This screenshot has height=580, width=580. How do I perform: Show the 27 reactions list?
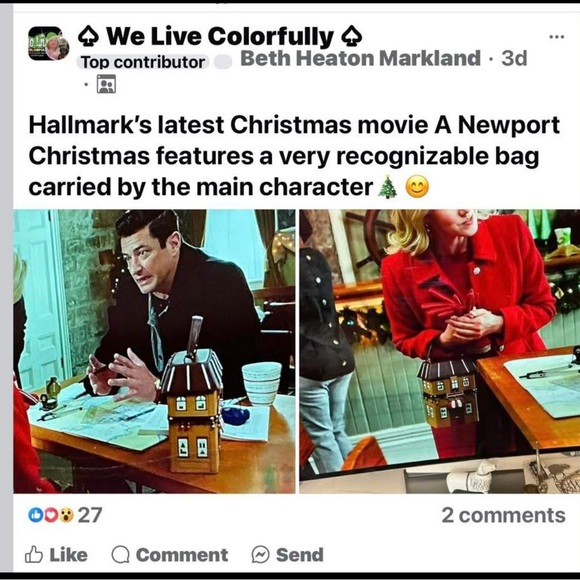90,515
